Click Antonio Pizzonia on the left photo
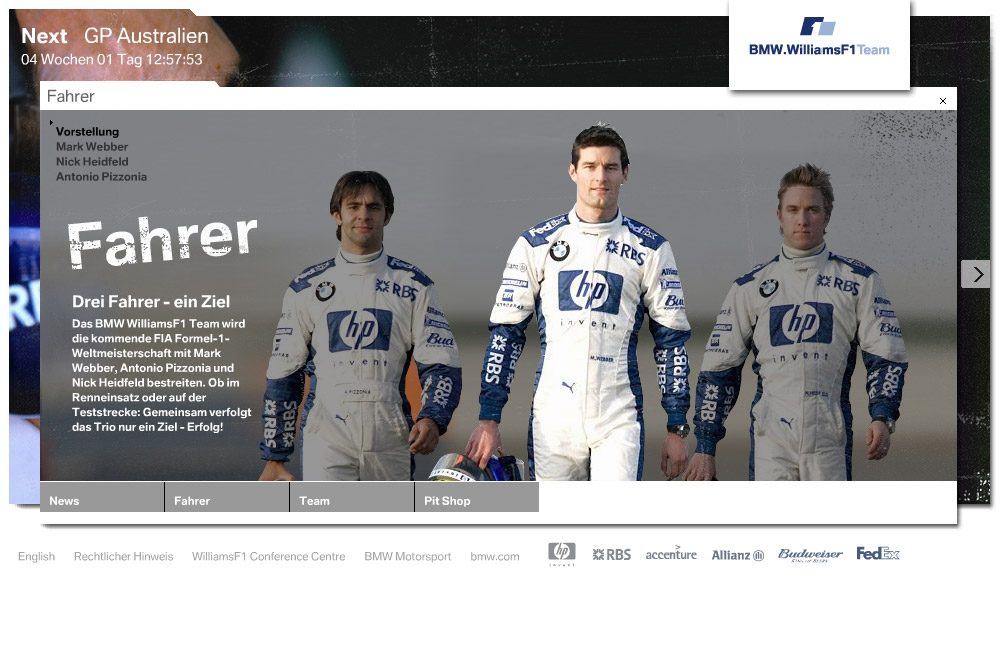 361,326
